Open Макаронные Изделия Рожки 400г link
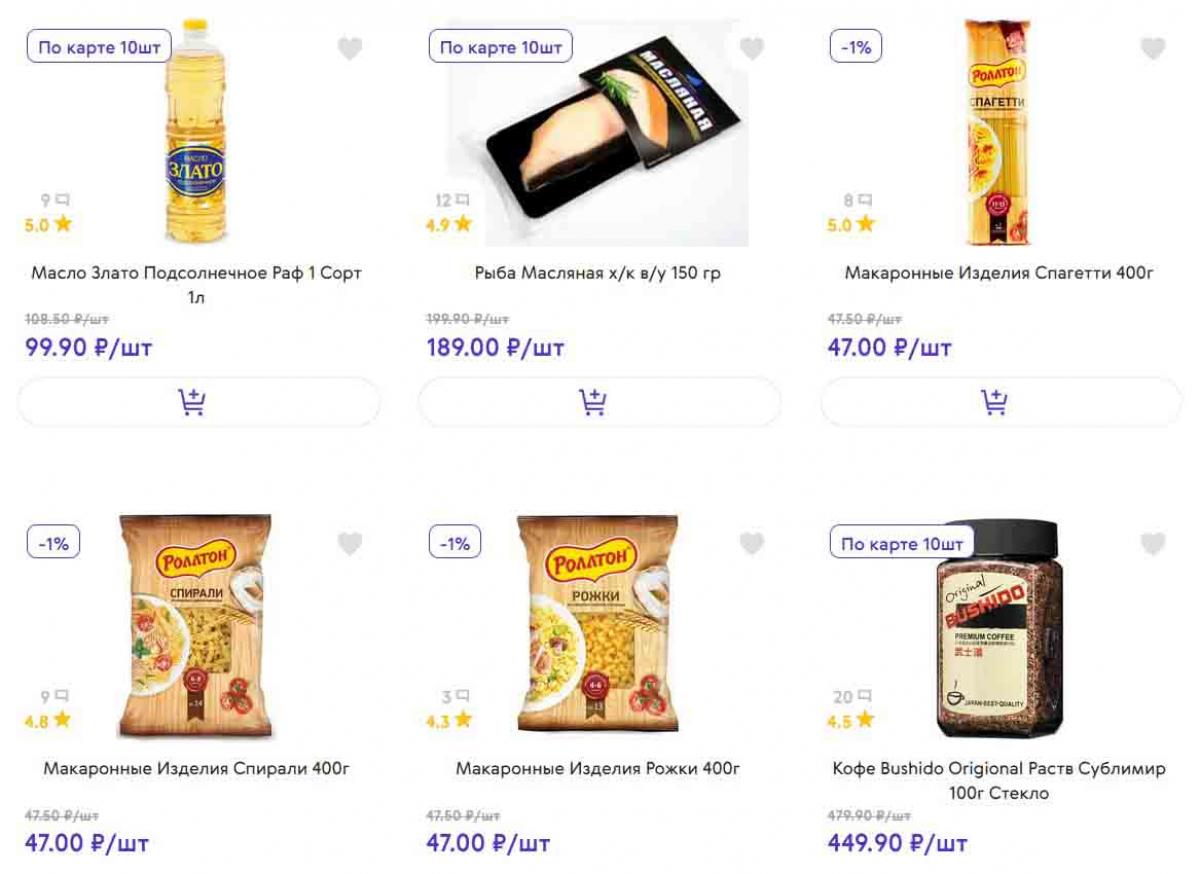This screenshot has height=874, width=1200. pyautogui.click(x=598, y=769)
